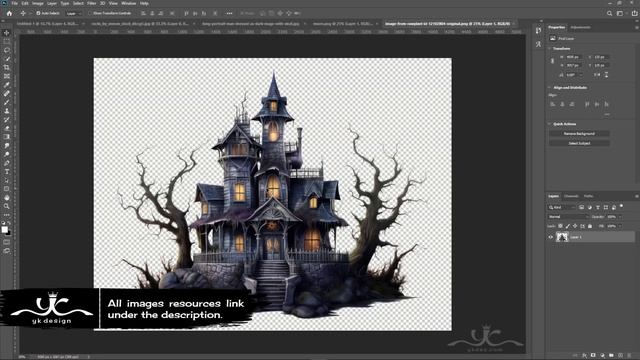Click the foreground color swatch
Screen dimensions: 640x360
click(x=4, y=229)
